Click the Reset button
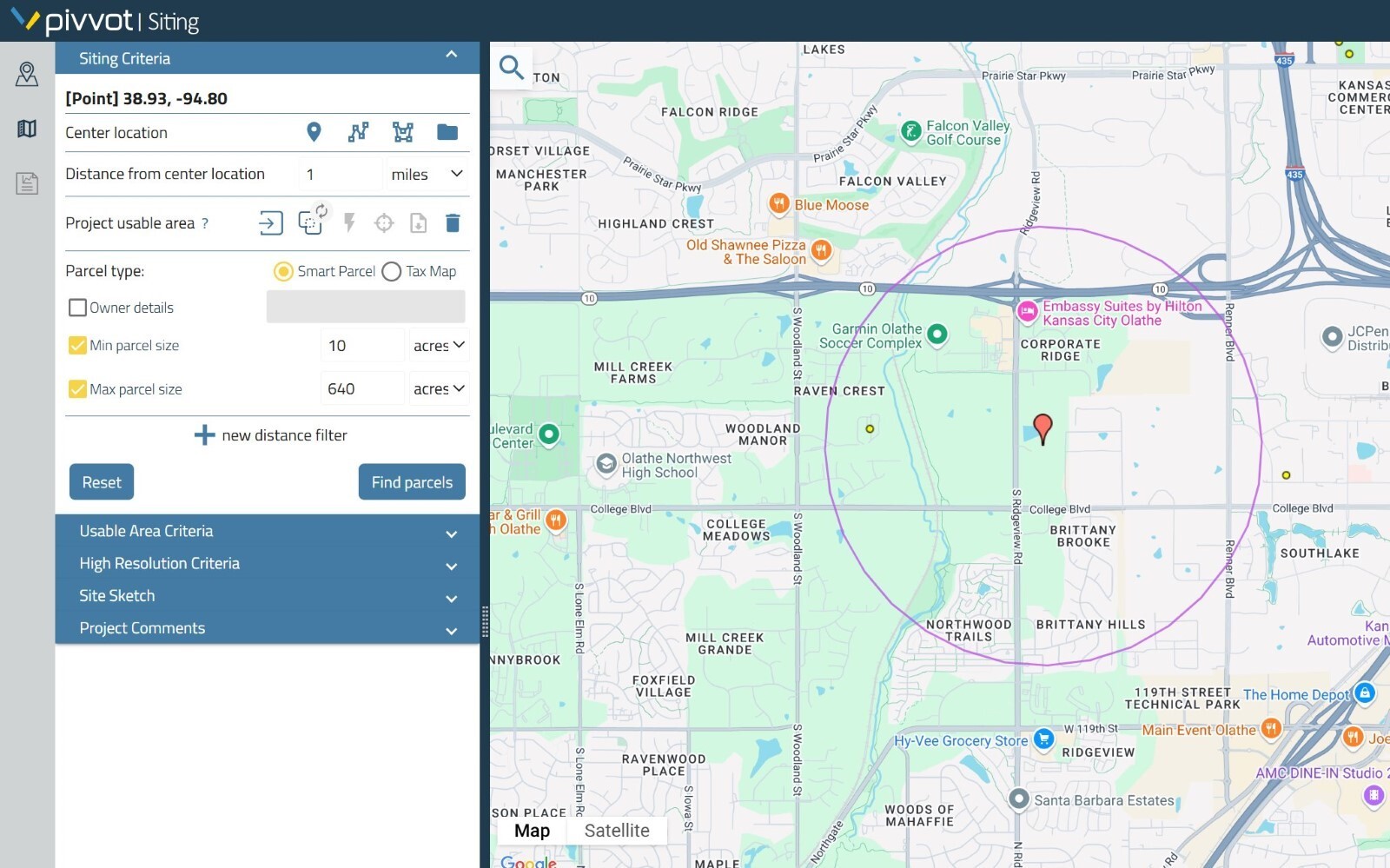The width and height of the screenshot is (1390, 868). (102, 482)
